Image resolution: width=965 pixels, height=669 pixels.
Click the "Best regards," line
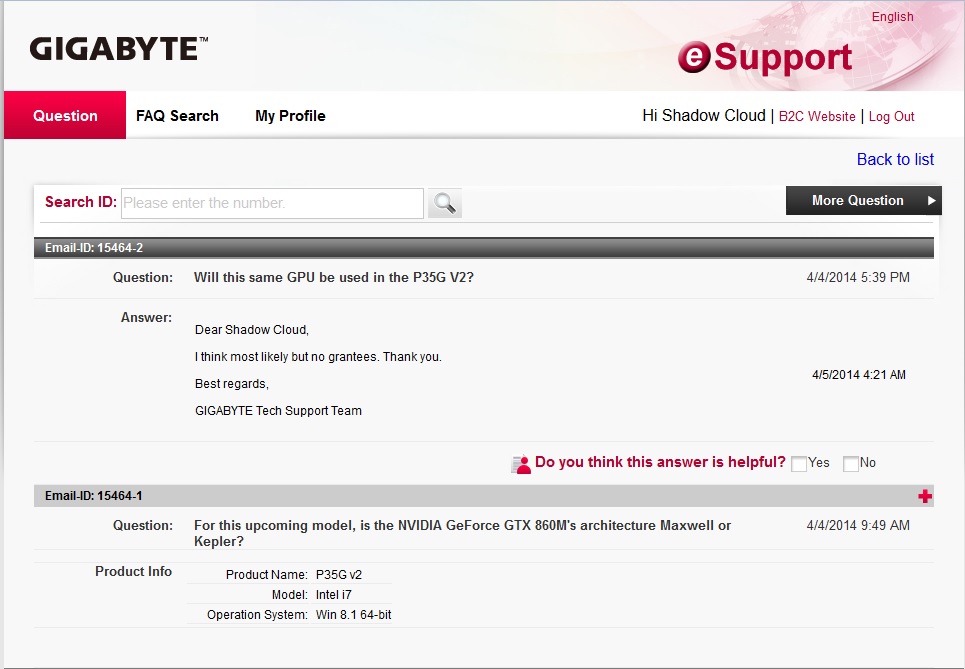pos(232,384)
